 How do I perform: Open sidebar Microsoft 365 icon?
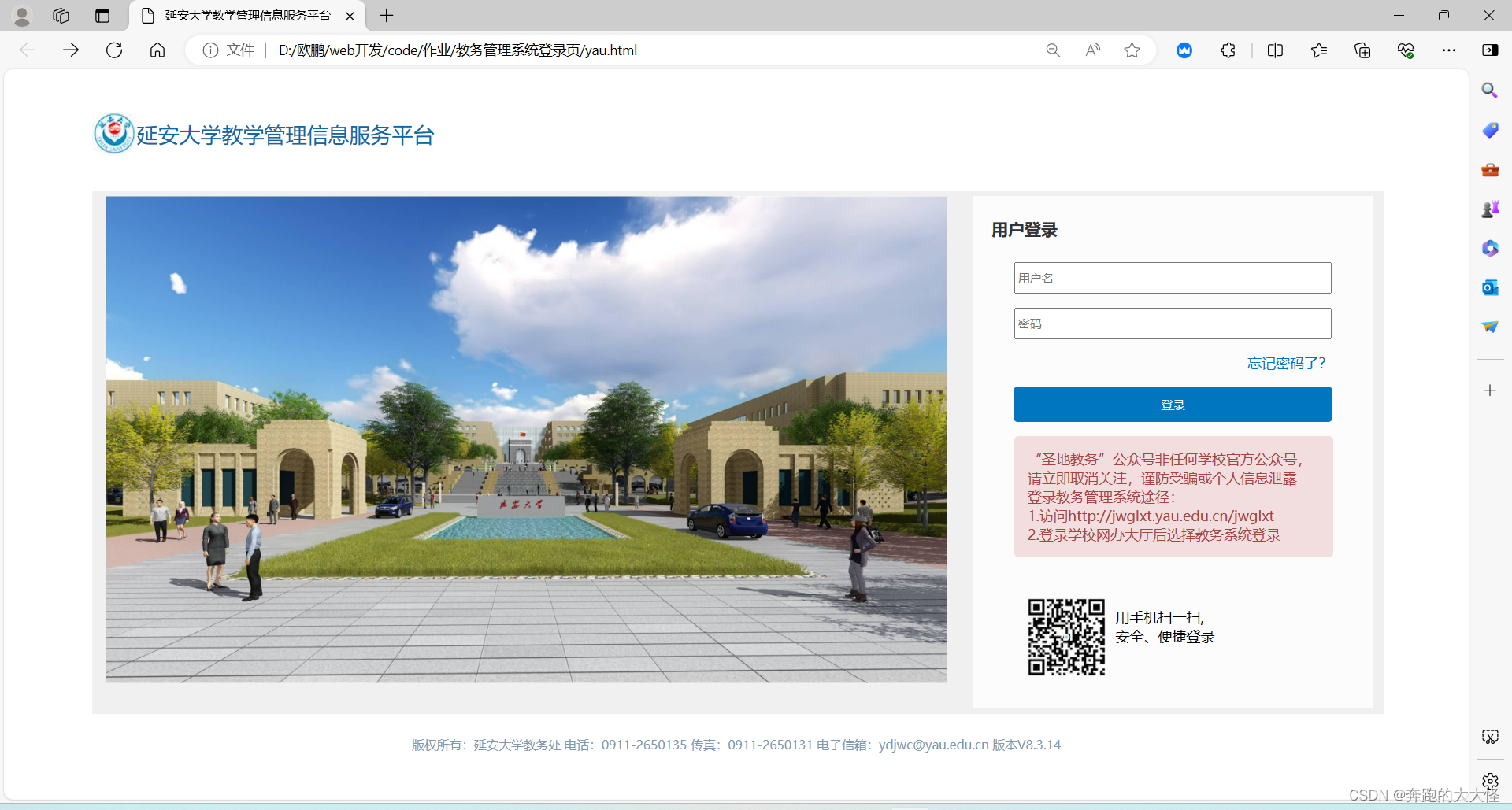pos(1490,248)
